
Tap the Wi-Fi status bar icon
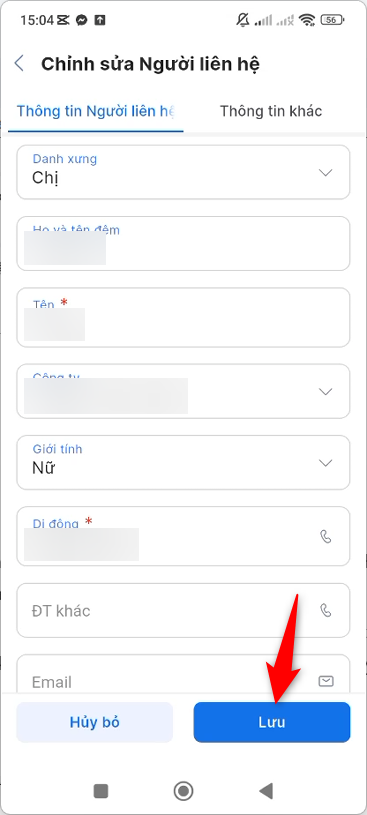coord(307,20)
